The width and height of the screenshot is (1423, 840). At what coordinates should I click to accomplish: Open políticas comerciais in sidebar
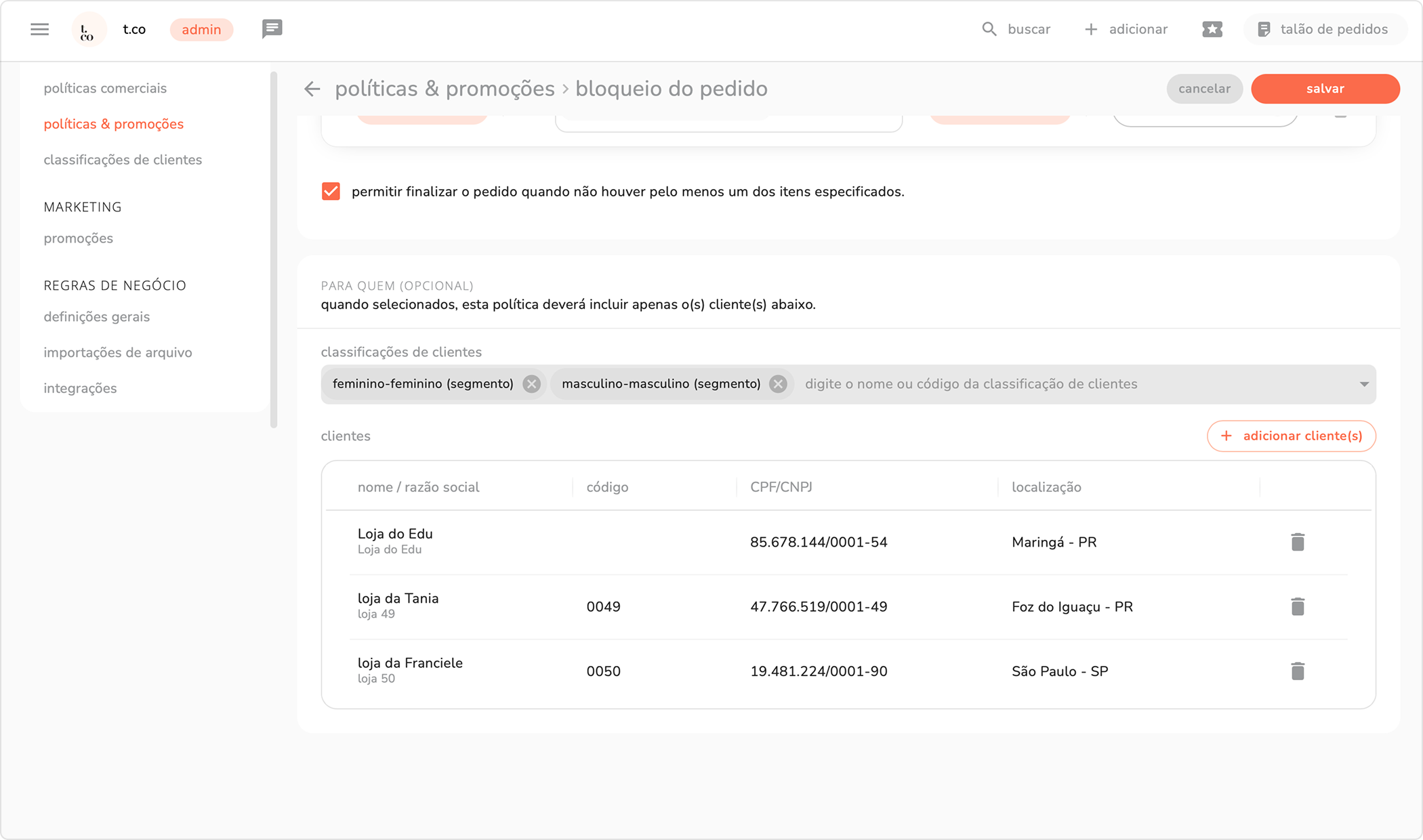coord(105,88)
